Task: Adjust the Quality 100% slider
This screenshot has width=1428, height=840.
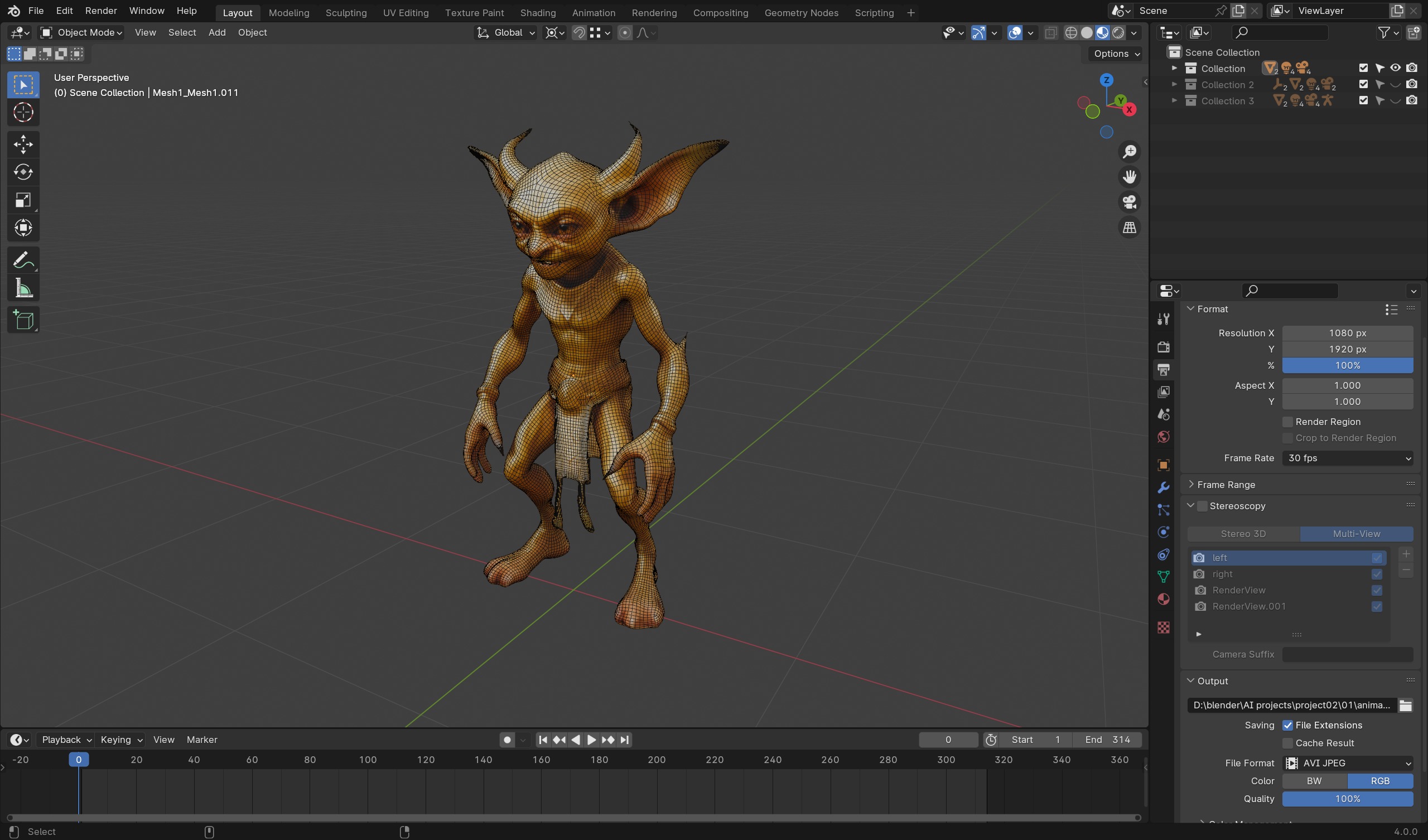Action: coord(1348,799)
